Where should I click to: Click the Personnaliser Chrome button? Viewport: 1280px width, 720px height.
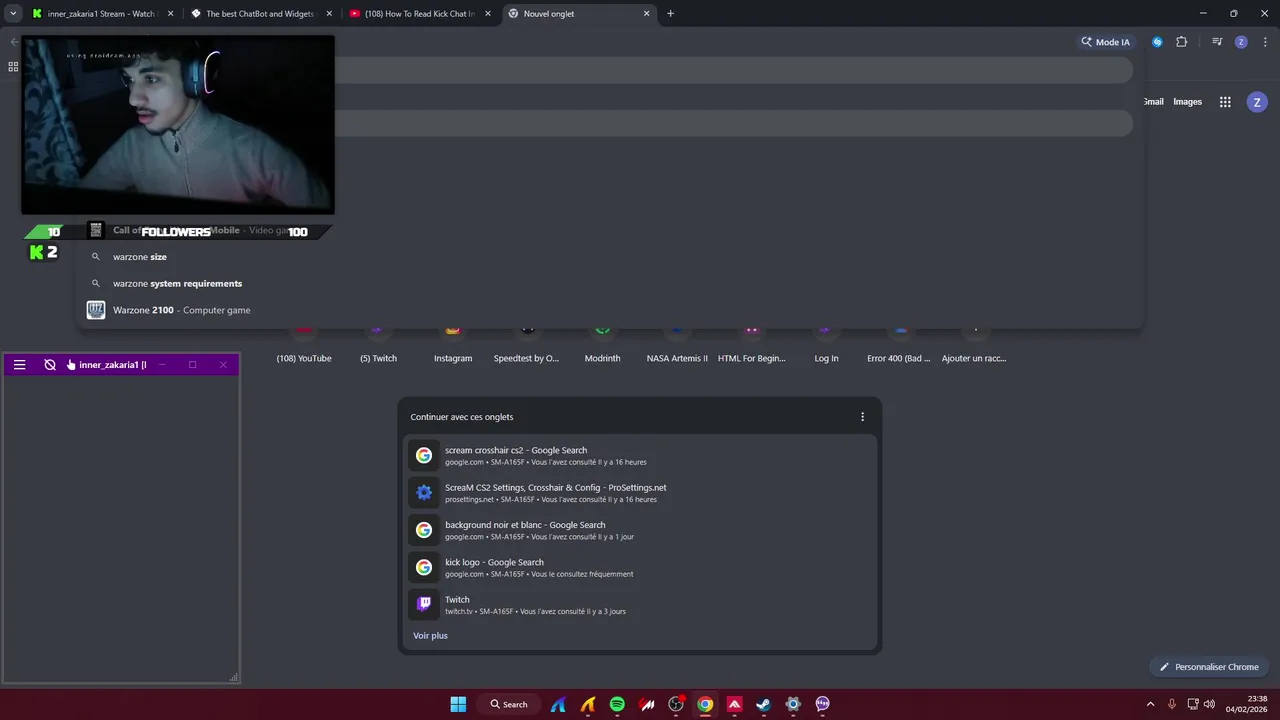(x=1209, y=667)
